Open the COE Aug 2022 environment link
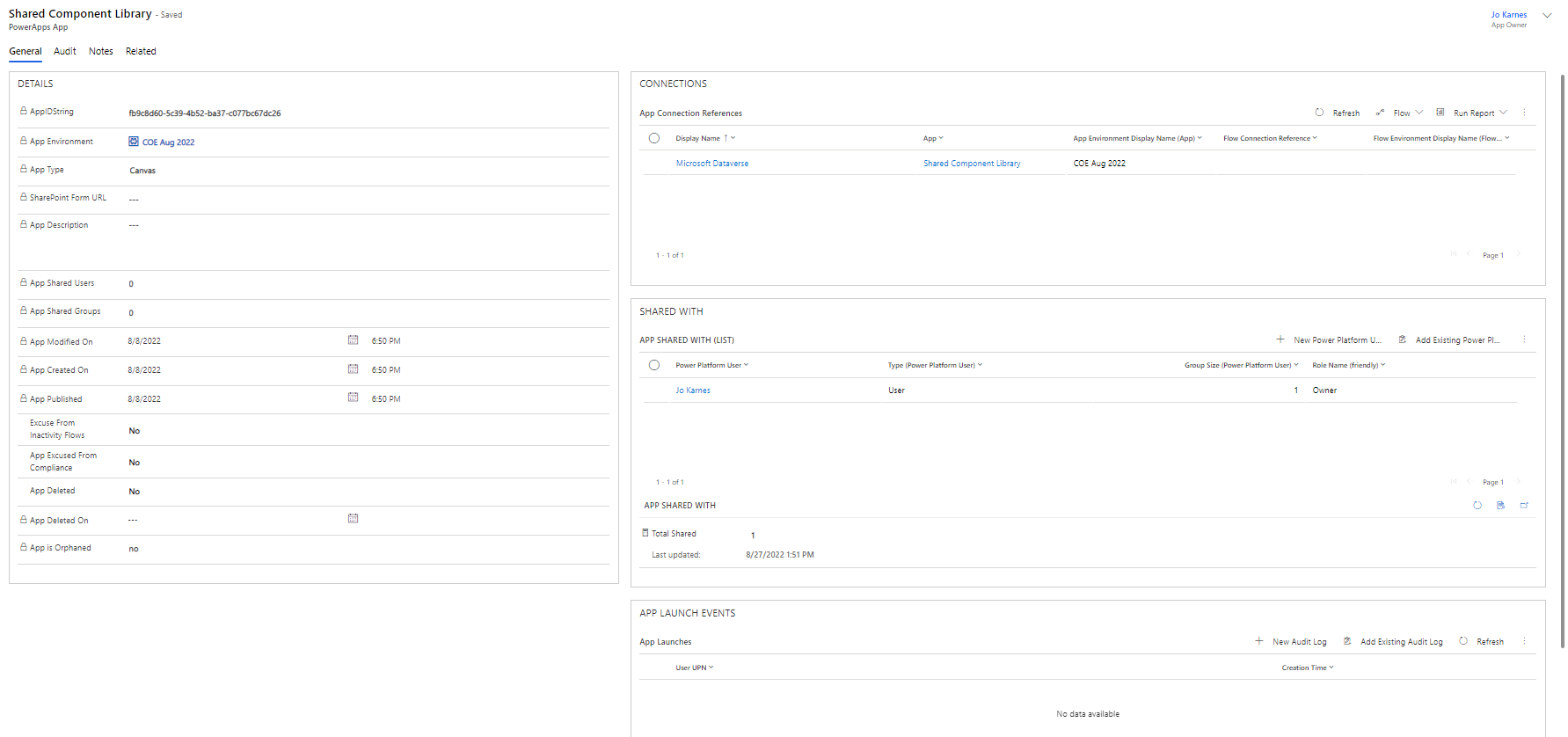The image size is (1568, 737). pyautogui.click(x=168, y=142)
